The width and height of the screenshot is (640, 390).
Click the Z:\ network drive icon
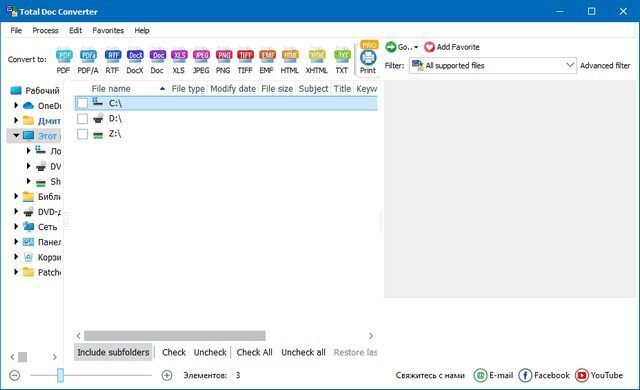tap(98, 134)
